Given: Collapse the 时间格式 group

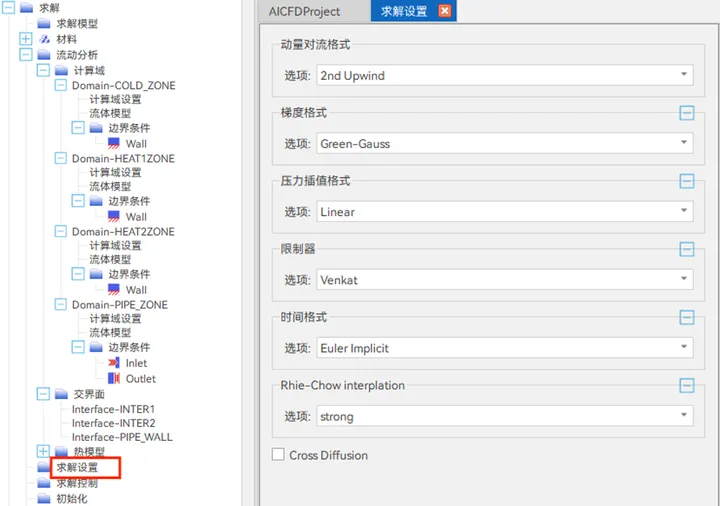Looking at the screenshot, I should (686, 317).
